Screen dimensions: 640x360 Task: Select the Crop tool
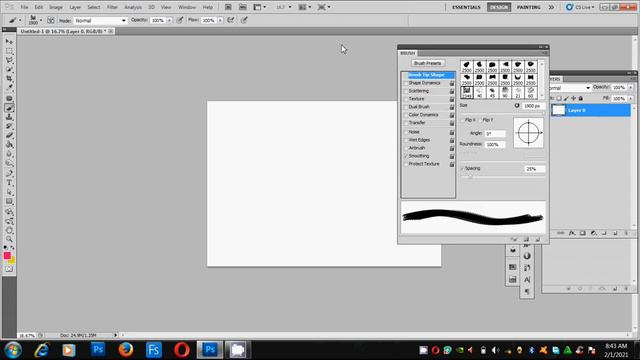[x=9, y=78]
